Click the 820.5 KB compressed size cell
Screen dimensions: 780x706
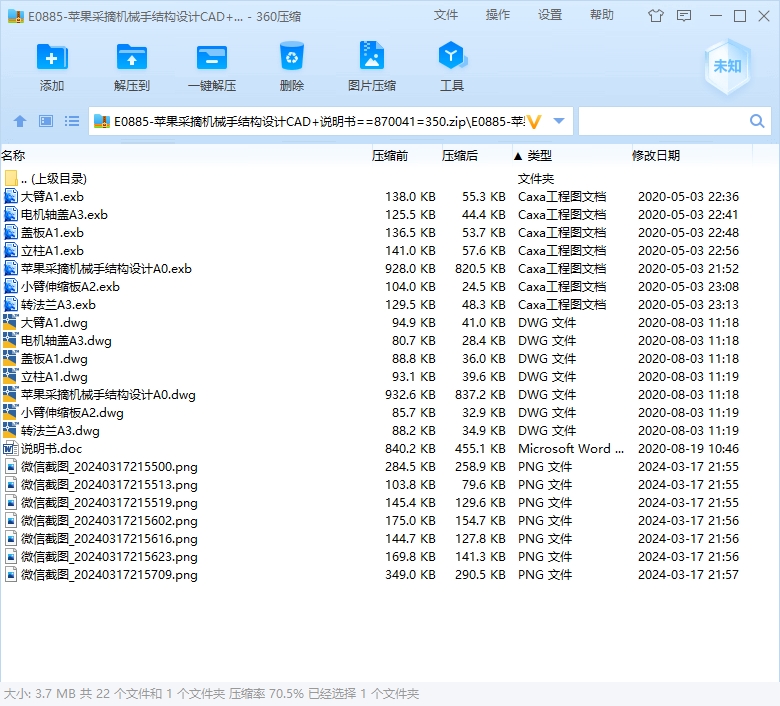pos(480,269)
